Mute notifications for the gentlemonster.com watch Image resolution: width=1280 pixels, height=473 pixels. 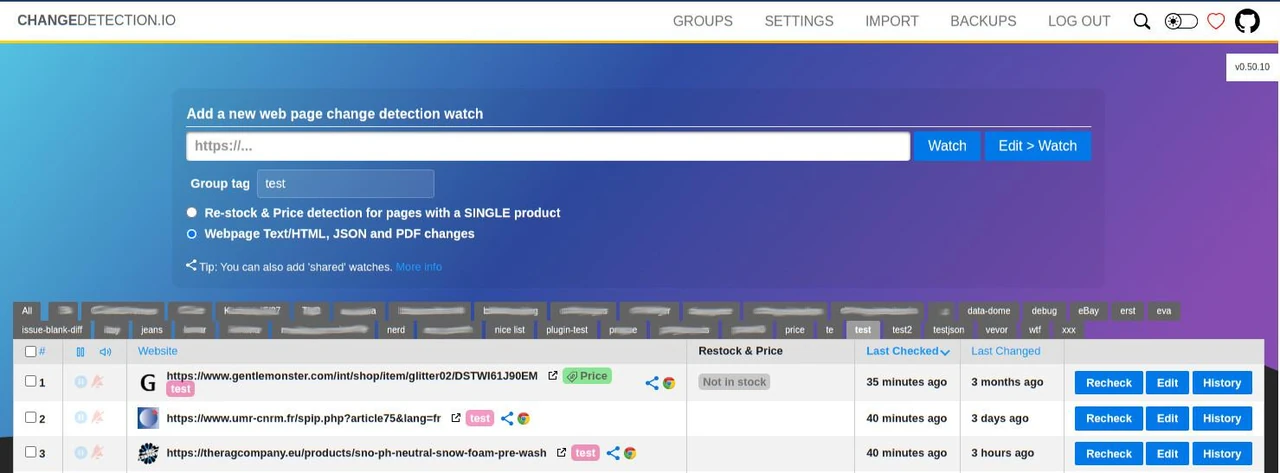coord(98,381)
